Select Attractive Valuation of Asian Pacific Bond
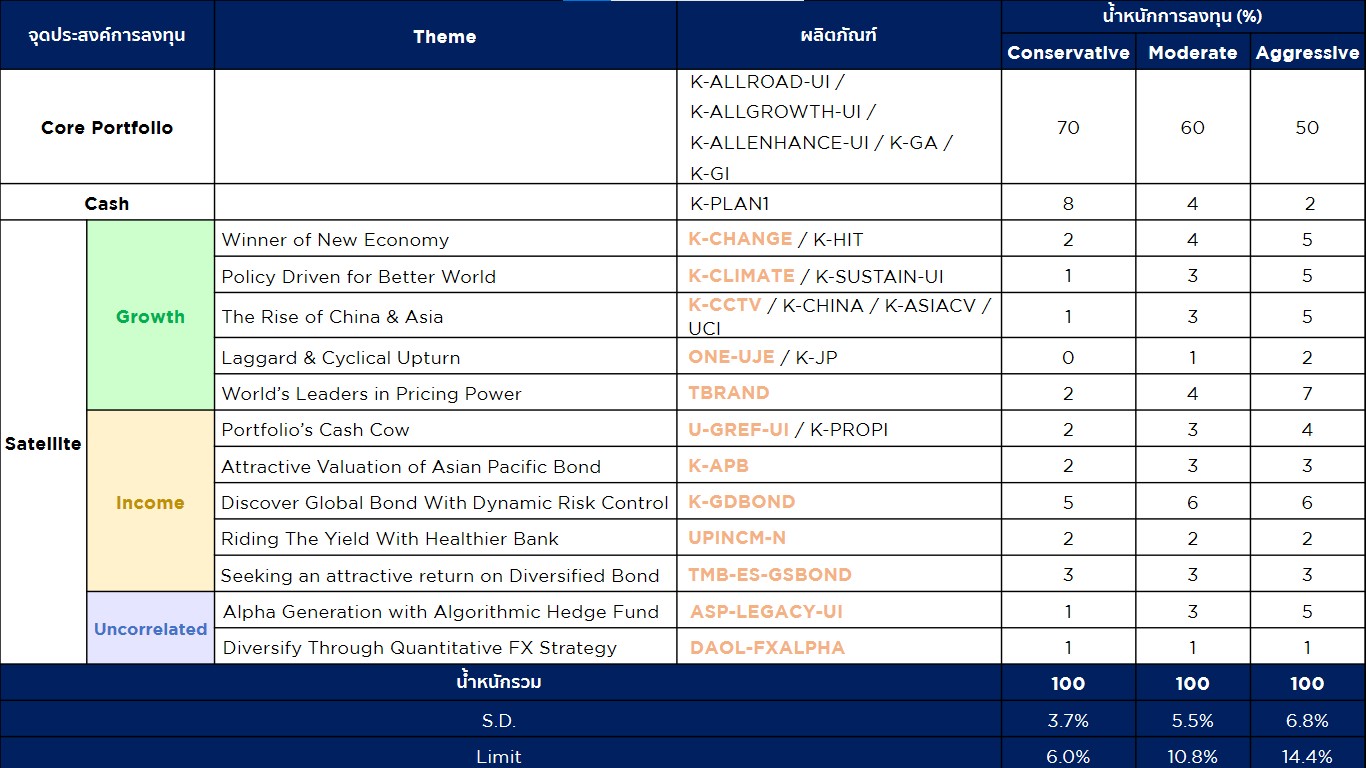The width and height of the screenshot is (1366, 768). click(x=411, y=466)
